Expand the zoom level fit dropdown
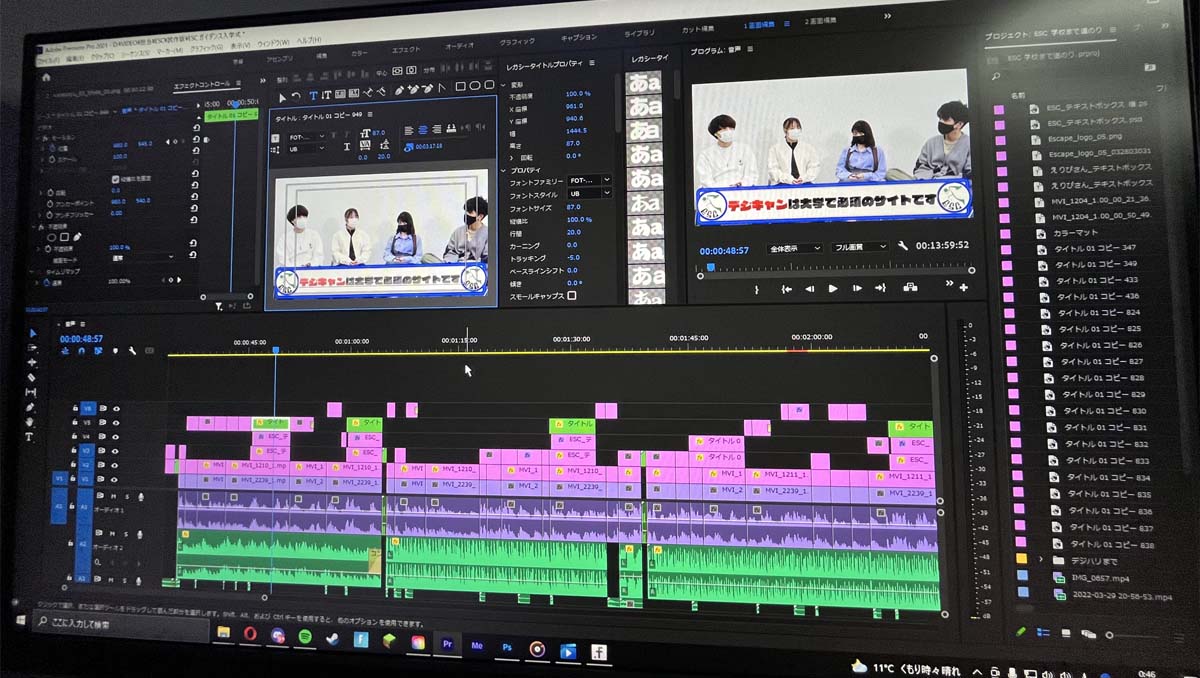The image size is (1200, 678). pyautogui.click(x=795, y=248)
